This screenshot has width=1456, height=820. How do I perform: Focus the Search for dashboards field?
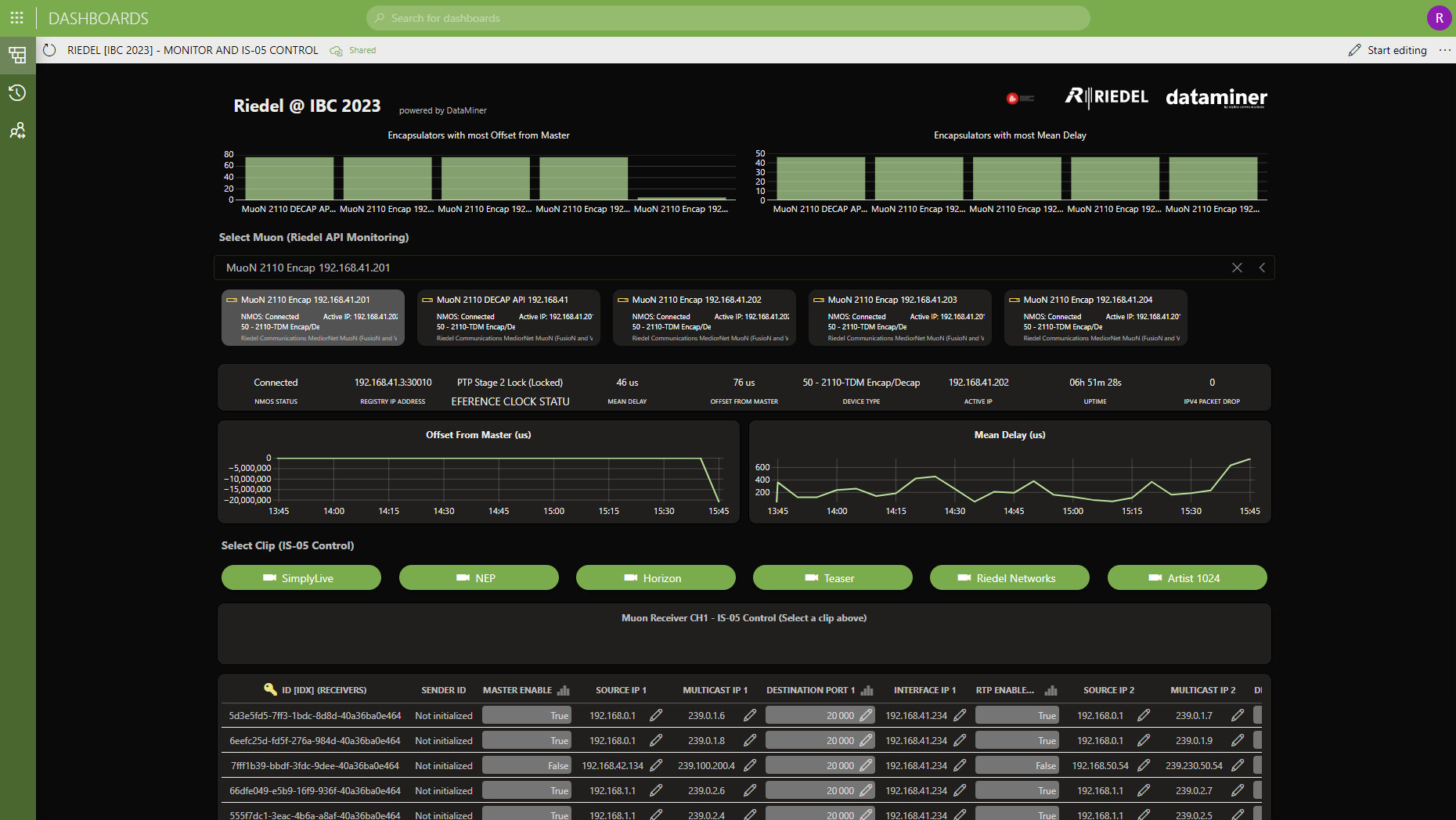pyautogui.click(x=728, y=18)
